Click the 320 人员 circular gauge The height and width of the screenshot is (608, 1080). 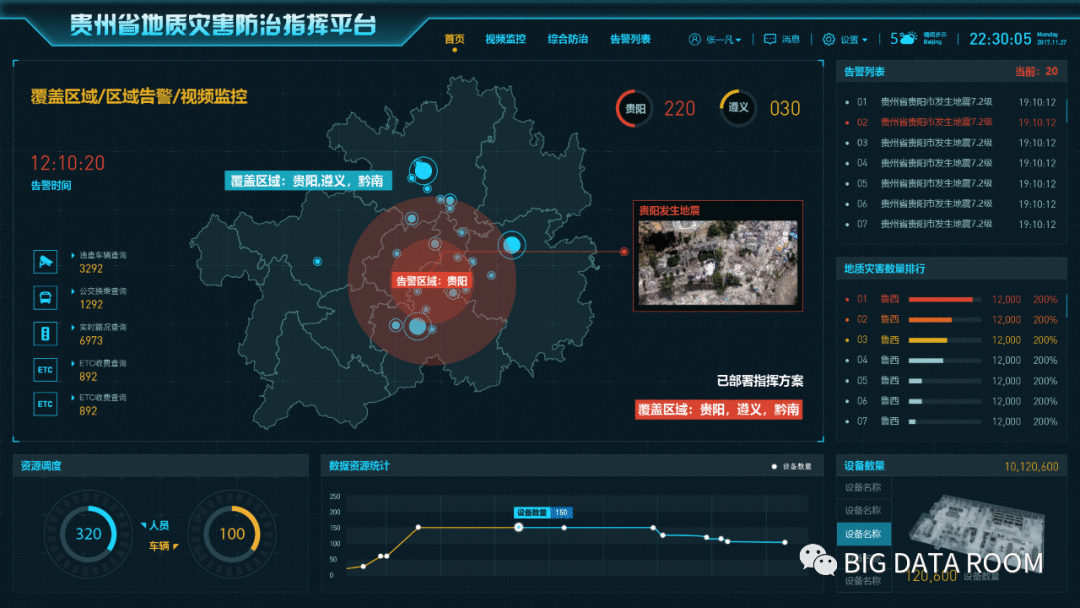(x=88, y=534)
